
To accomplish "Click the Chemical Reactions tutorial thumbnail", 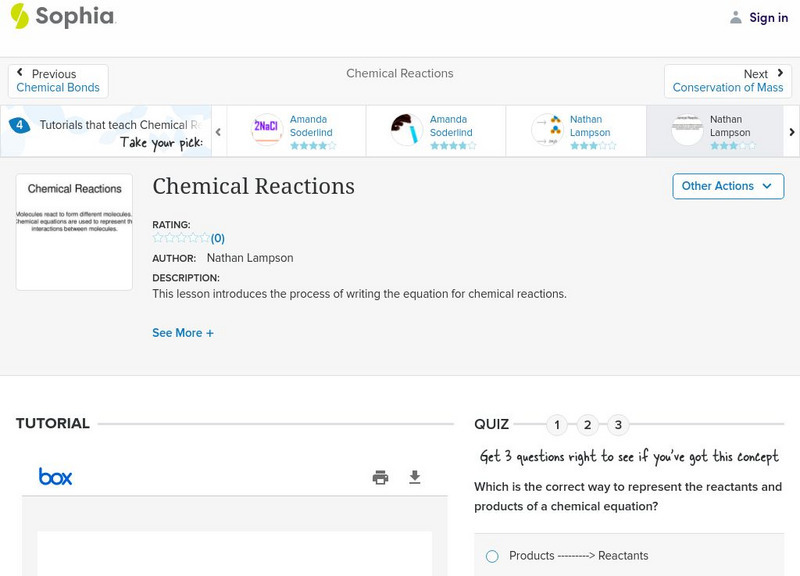I will click(74, 230).
